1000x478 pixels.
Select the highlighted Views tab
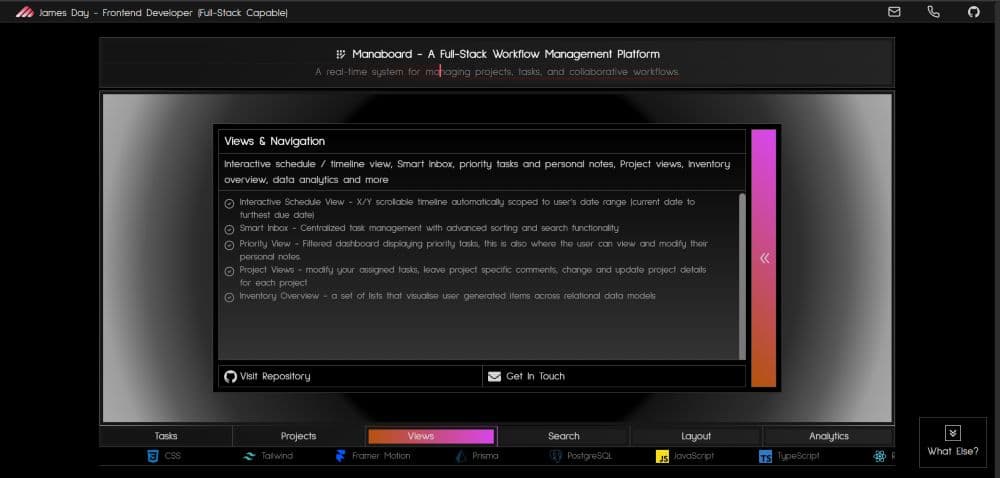[x=431, y=436]
